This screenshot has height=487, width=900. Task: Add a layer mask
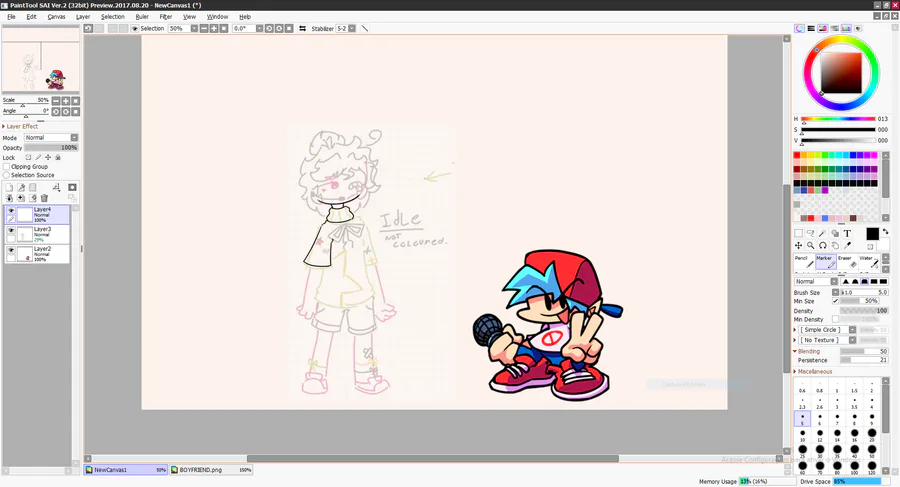click(72, 187)
